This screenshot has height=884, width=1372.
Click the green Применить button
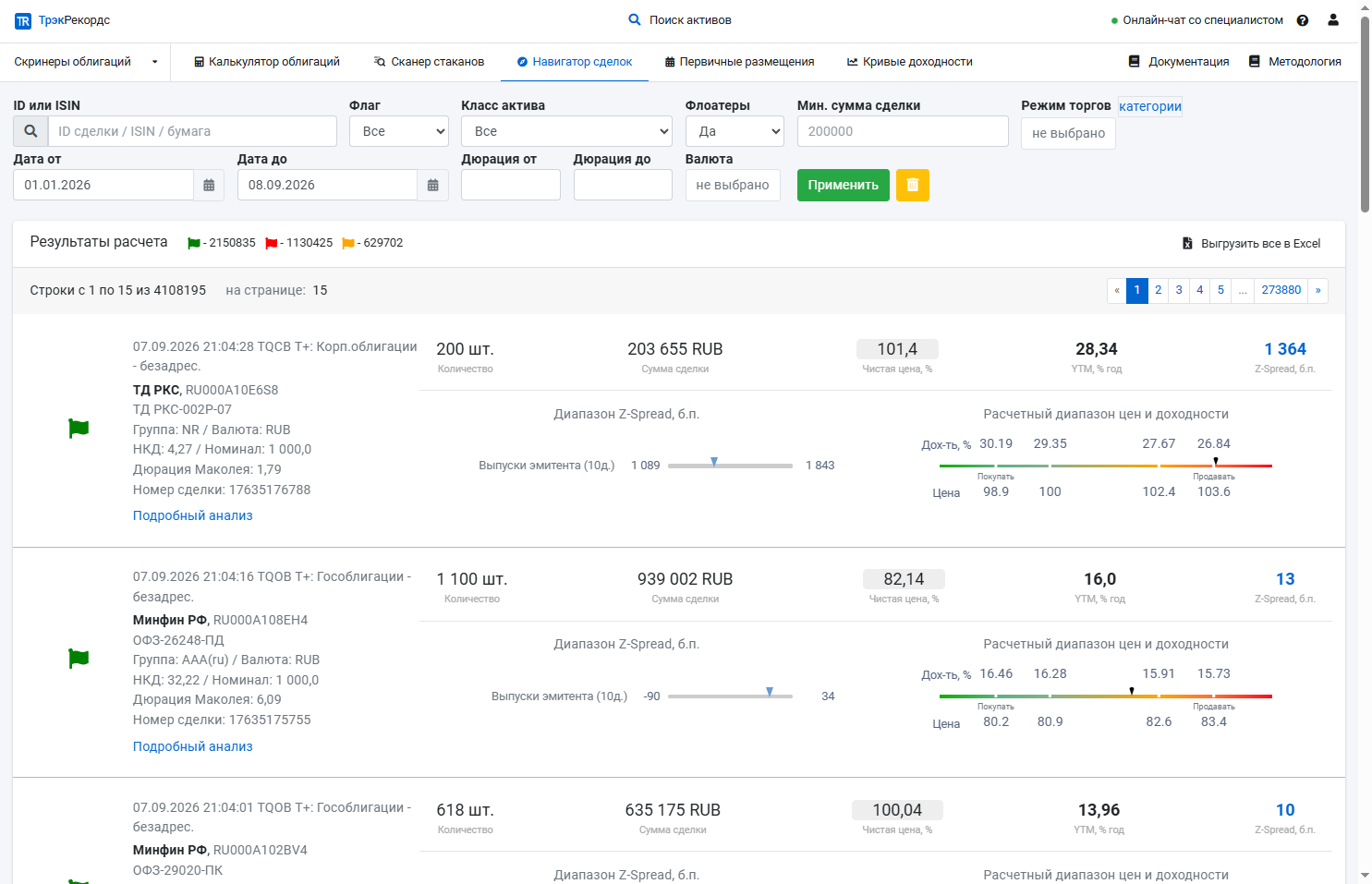click(844, 185)
